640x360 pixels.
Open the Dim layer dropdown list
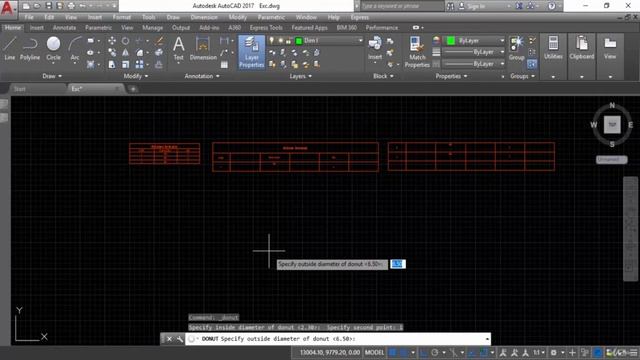(360, 40)
